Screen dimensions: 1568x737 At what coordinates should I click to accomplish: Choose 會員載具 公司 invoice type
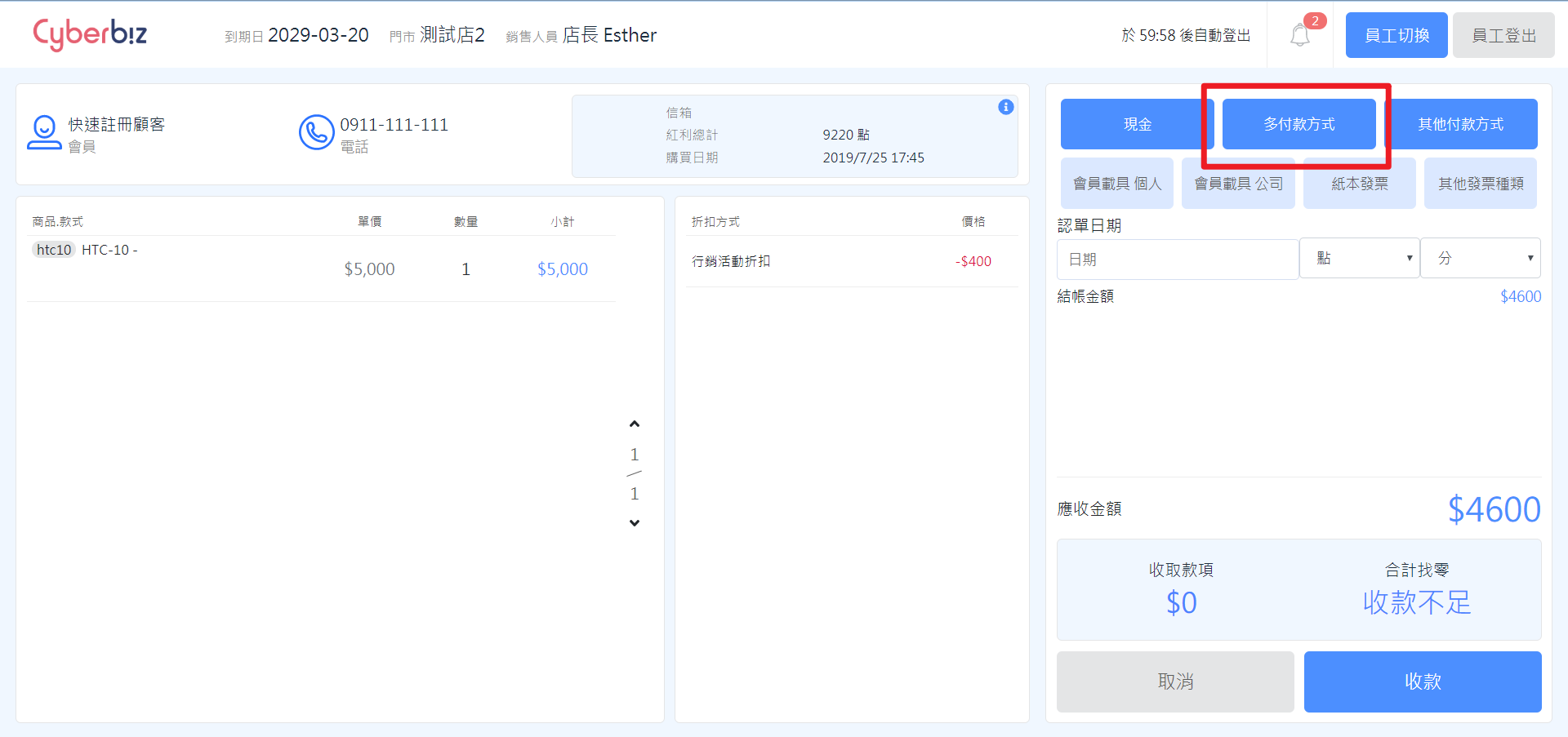coord(1238,184)
